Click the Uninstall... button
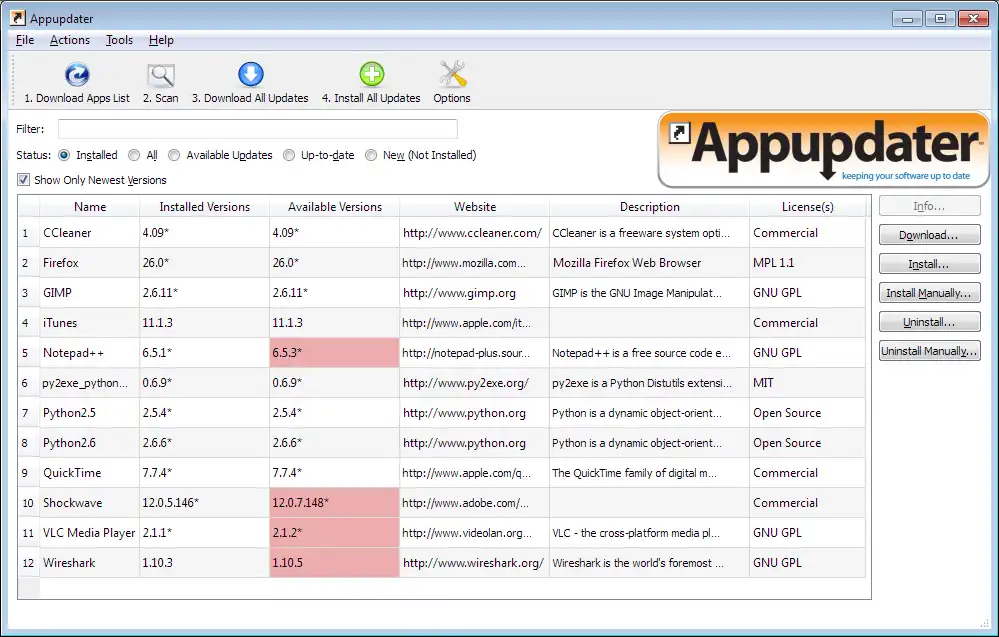This screenshot has width=999, height=637. pyautogui.click(x=930, y=322)
